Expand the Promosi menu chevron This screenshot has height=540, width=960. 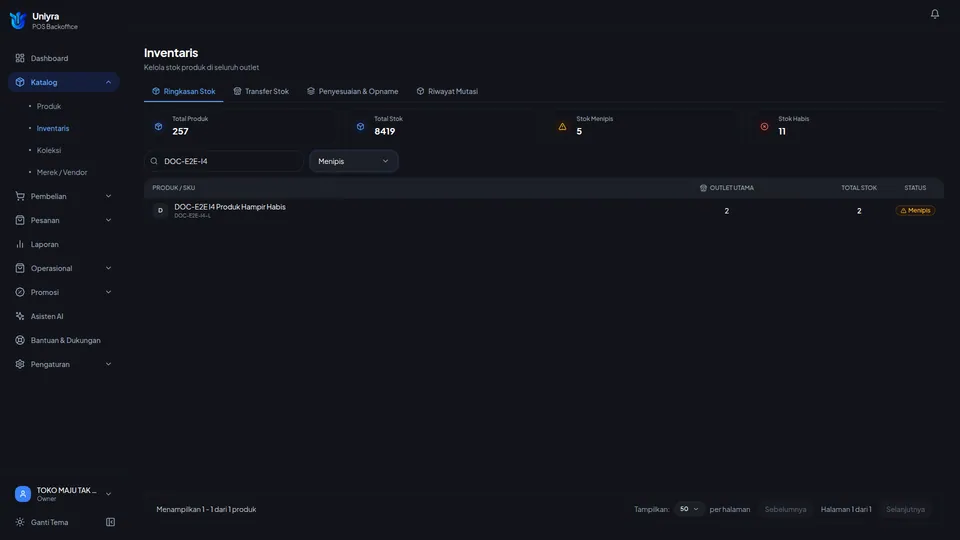(x=108, y=292)
